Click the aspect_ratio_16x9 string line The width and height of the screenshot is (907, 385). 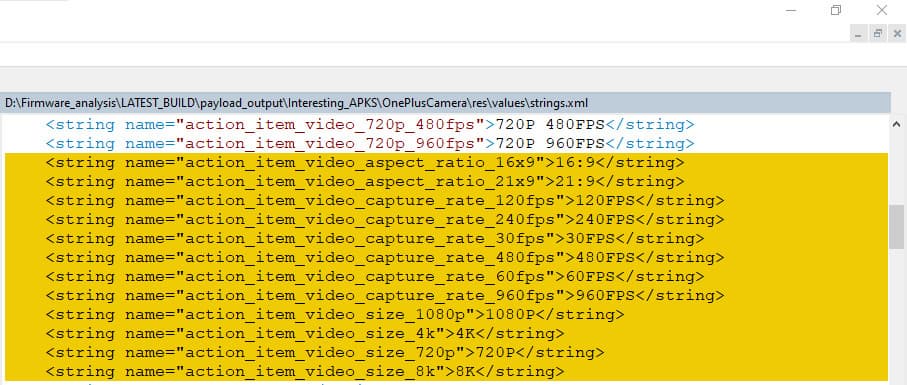coord(365,162)
